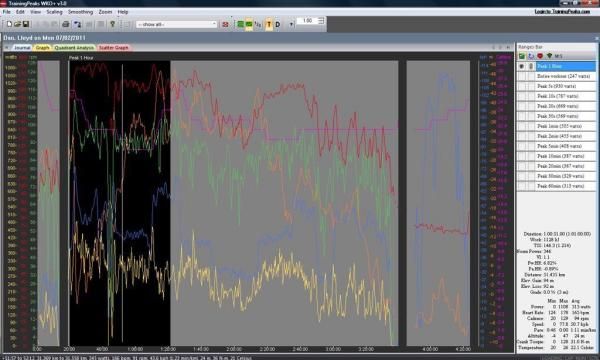Toggle the D toolbar button

[x=277, y=24]
